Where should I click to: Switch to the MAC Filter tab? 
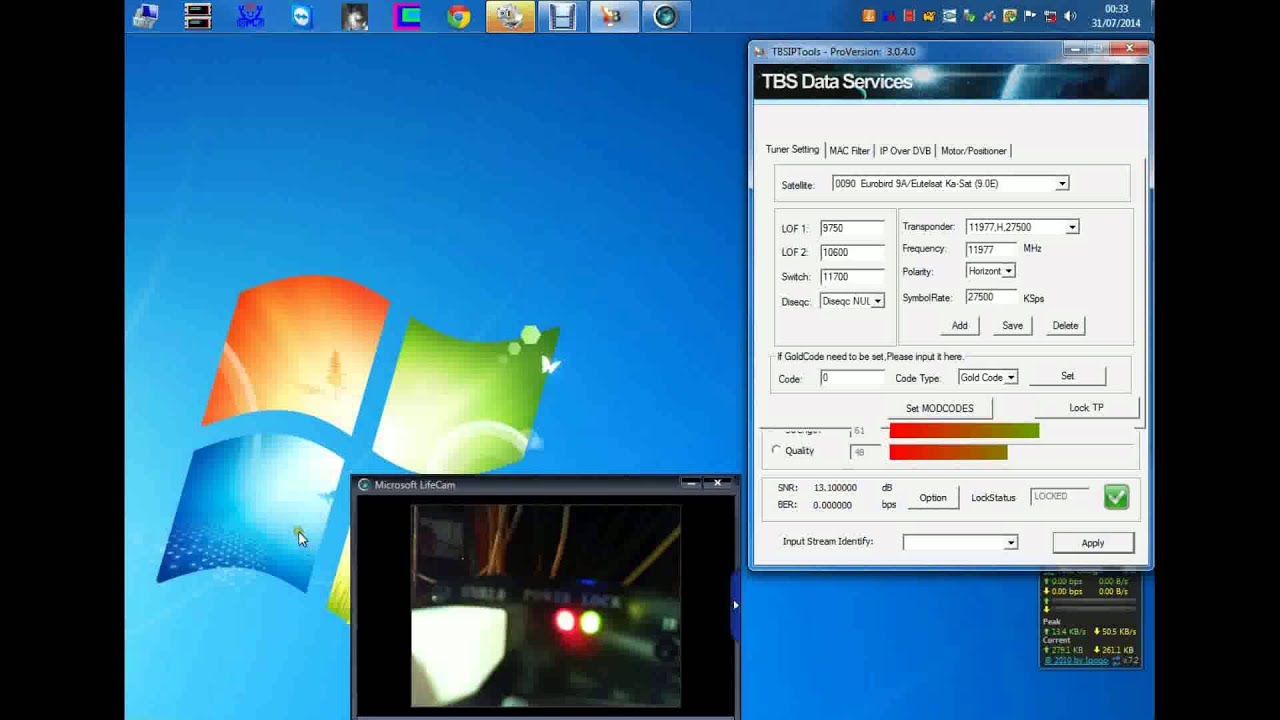click(x=849, y=151)
